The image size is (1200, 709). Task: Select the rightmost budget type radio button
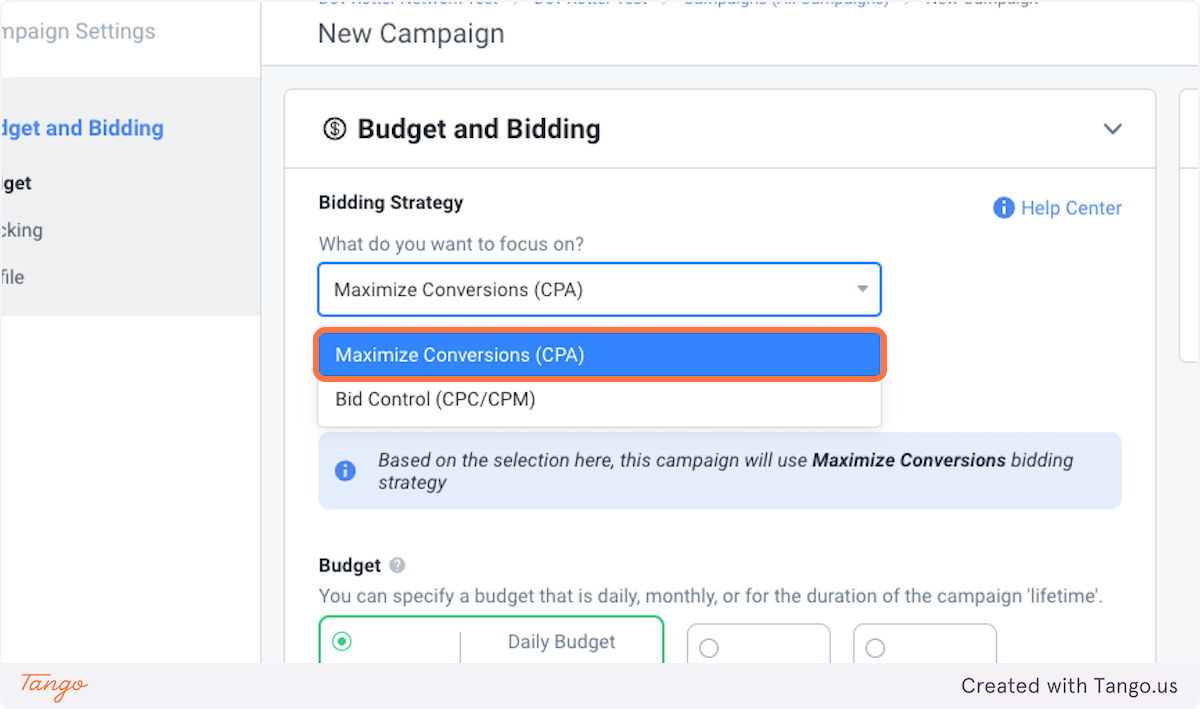[875, 648]
